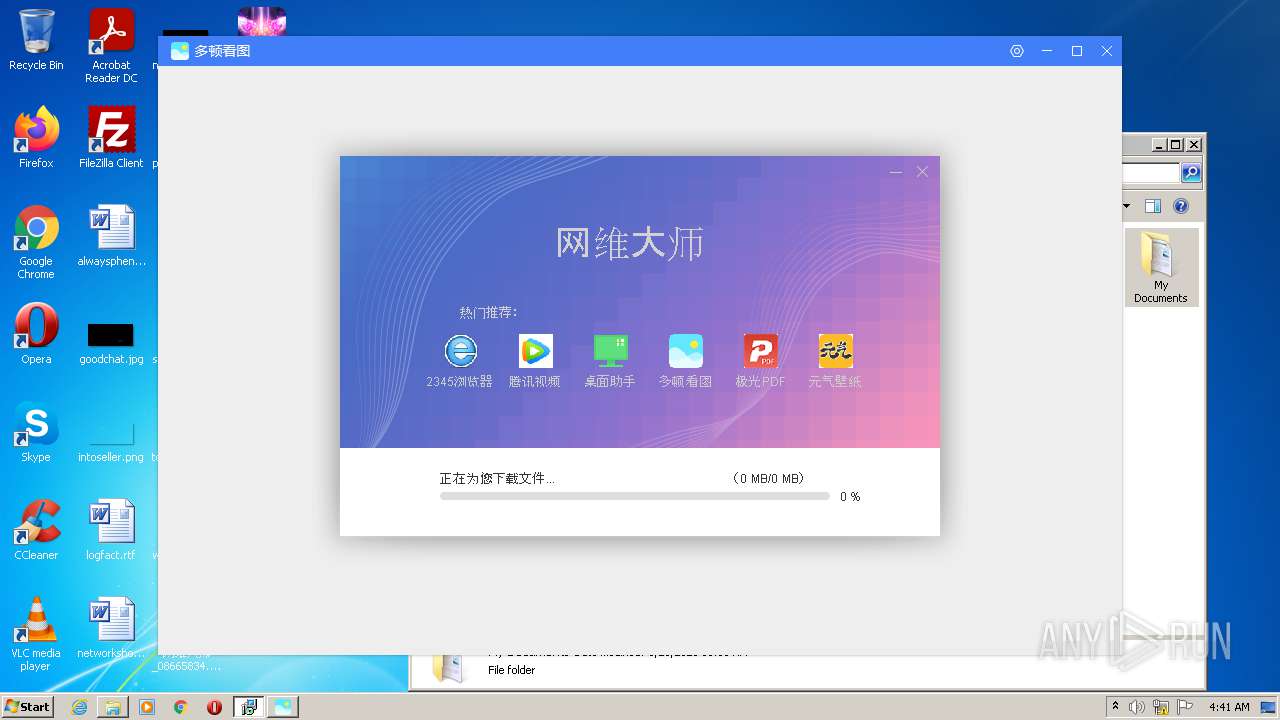Open Internet Explorer from taskbar
This screenshot has width=1280, height=720.
pyautogui.click(x=79, y=707)
